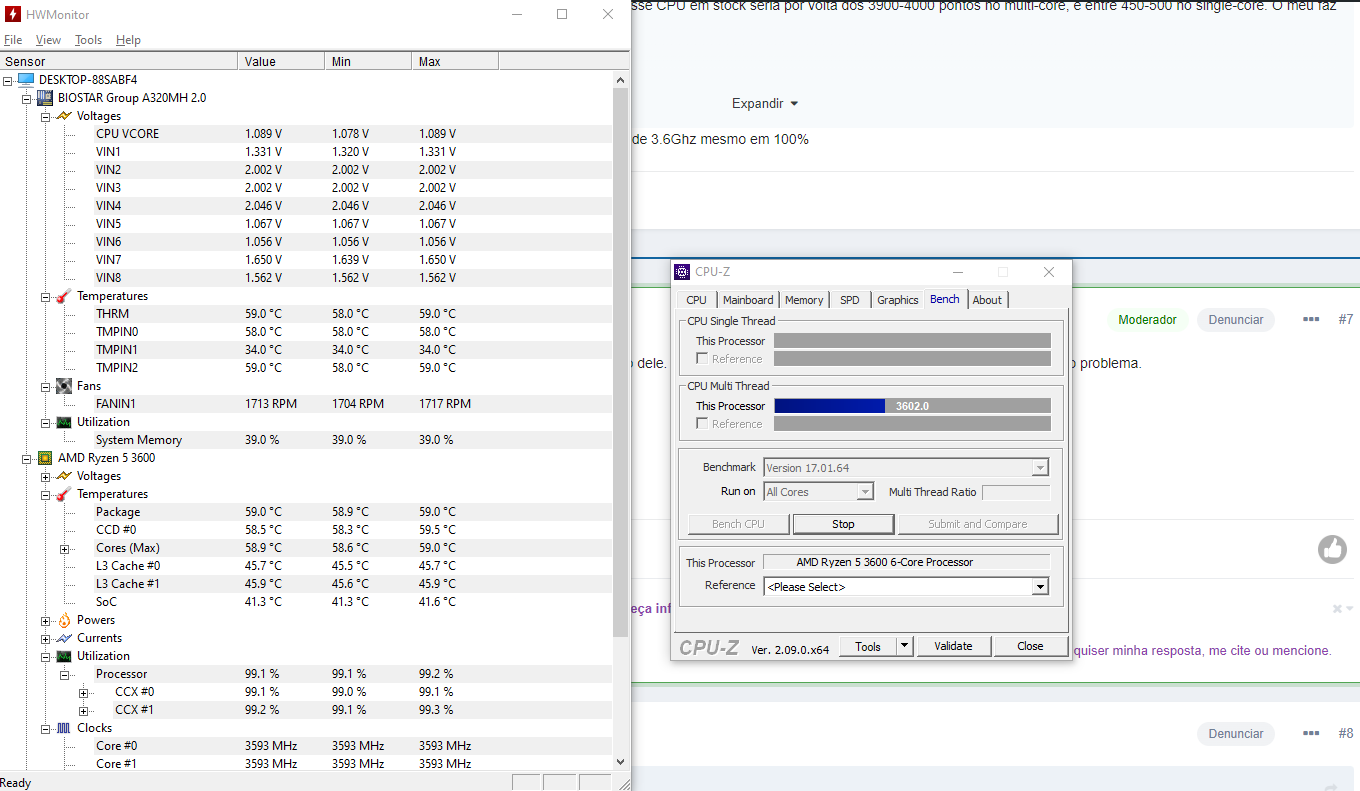Screen dimensions: 1360x791
Task: Click the Multi Thread Ratio field
Action: click(1016, 492)
